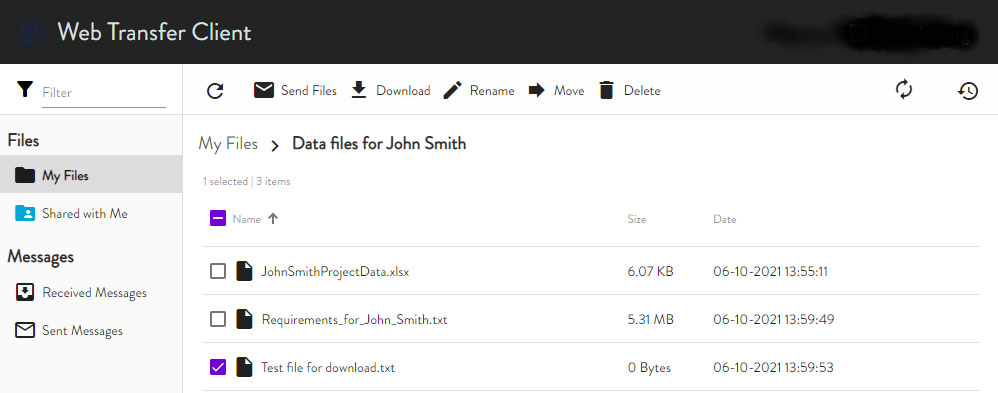Click file icon beside Requirements_for_John_Smith.txt
The image size is (998, 393).
point(244,319)
